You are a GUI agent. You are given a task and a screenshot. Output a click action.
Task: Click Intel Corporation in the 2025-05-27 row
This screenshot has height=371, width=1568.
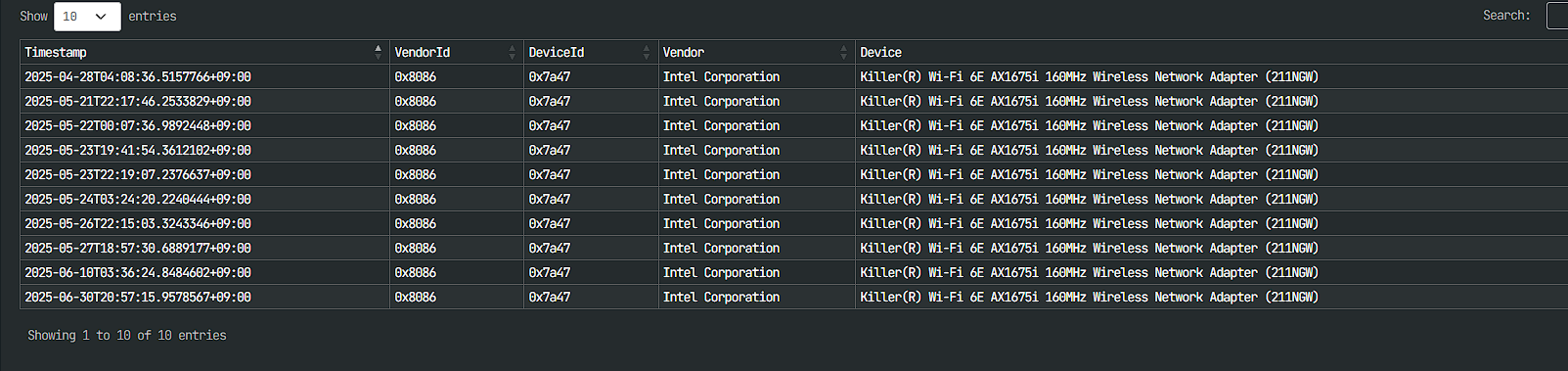click(x=722, y=248)
